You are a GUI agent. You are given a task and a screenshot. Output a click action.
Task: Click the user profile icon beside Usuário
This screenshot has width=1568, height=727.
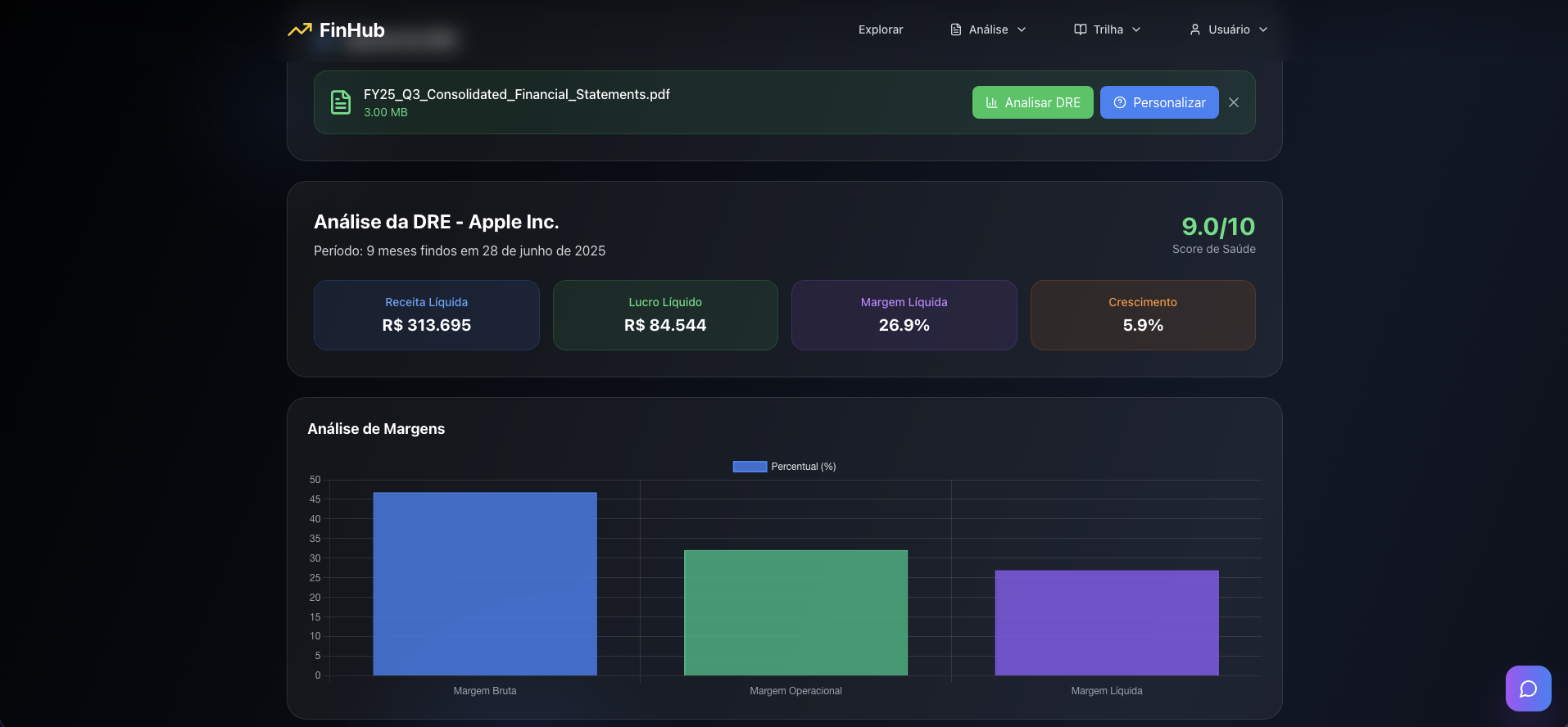pyautogui.click(x=1195, y=29)
